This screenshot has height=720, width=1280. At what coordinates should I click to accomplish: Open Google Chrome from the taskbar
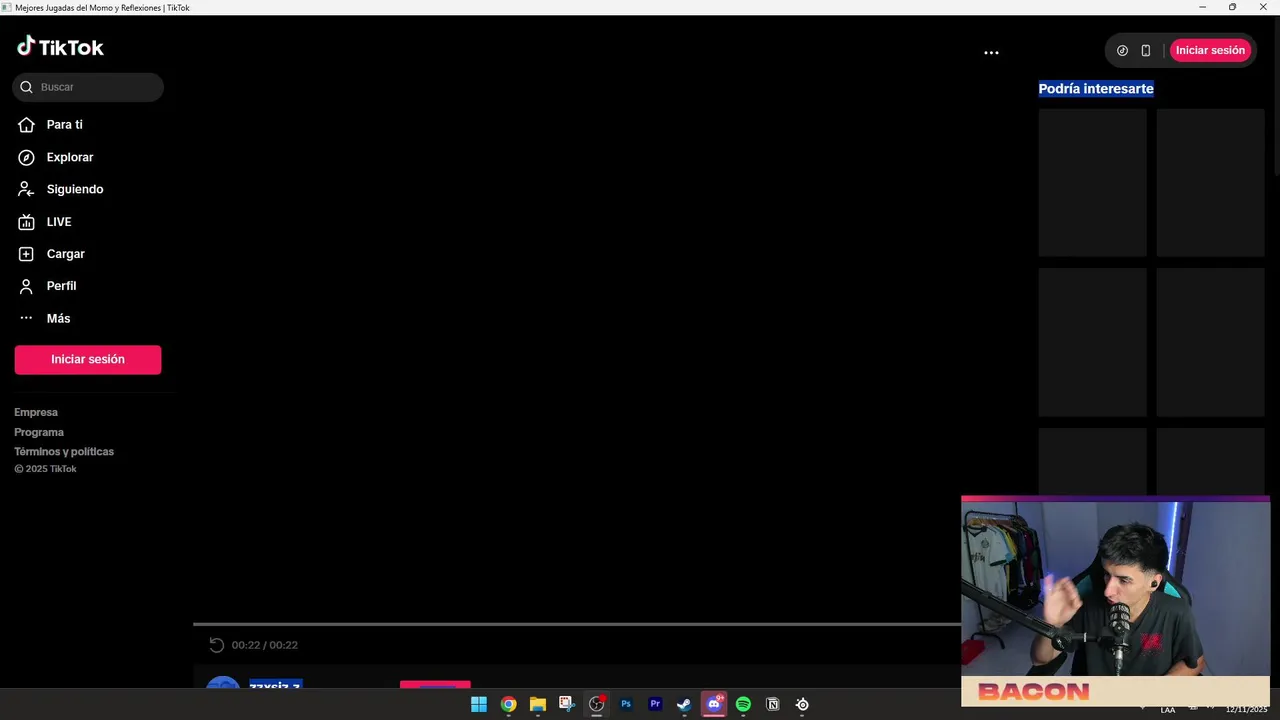pyautogui.click(x=508, y=704)
